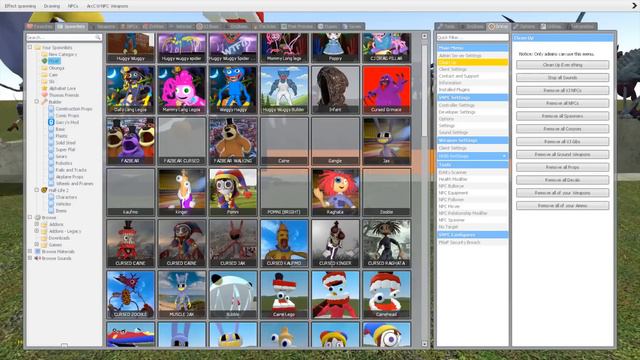Screen dimensions: 640x360
Task: Open the Construction Props spawnlist
Action: (x=74, y=109)
